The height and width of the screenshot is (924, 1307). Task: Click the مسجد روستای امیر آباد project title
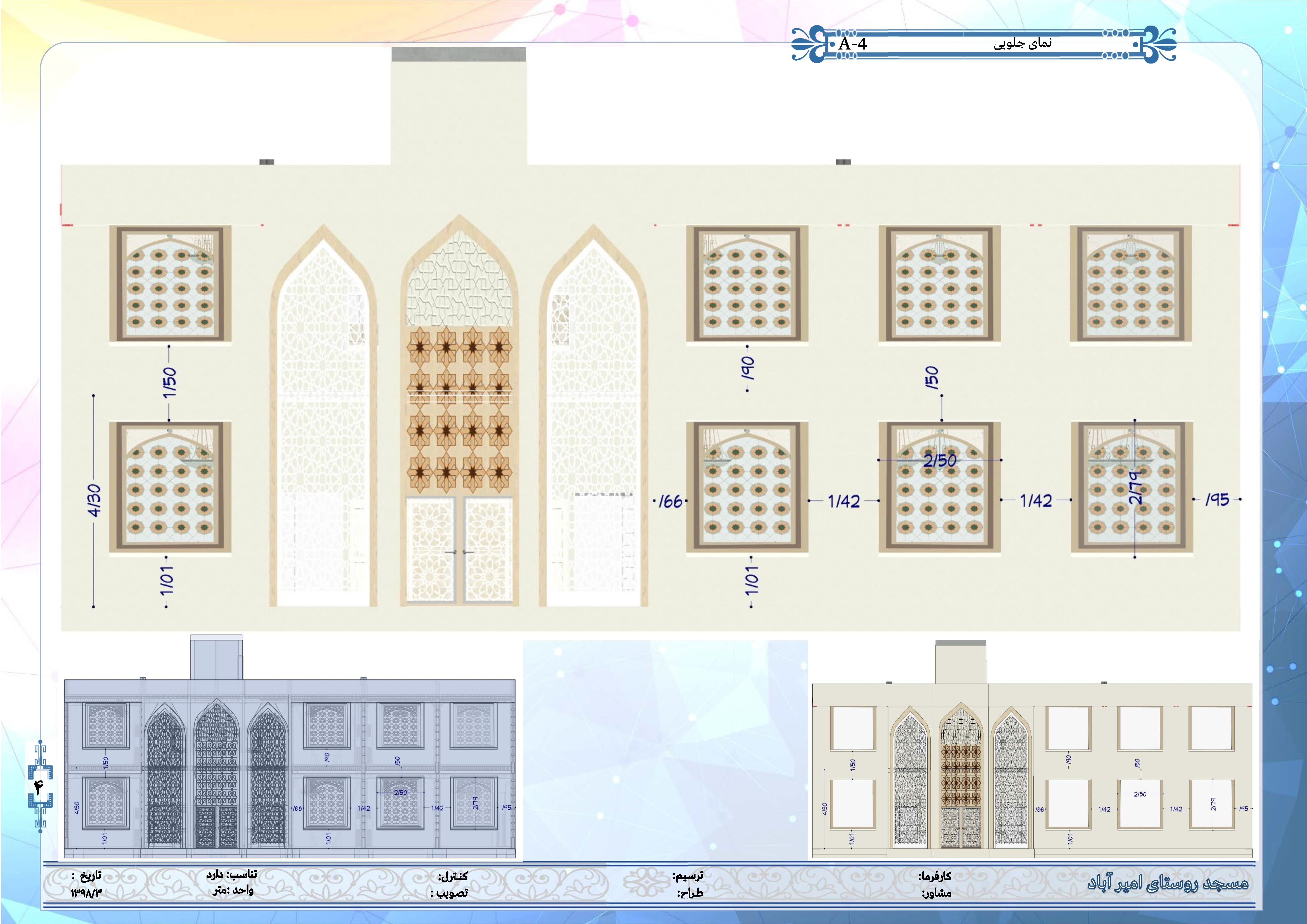(1168, 883)
